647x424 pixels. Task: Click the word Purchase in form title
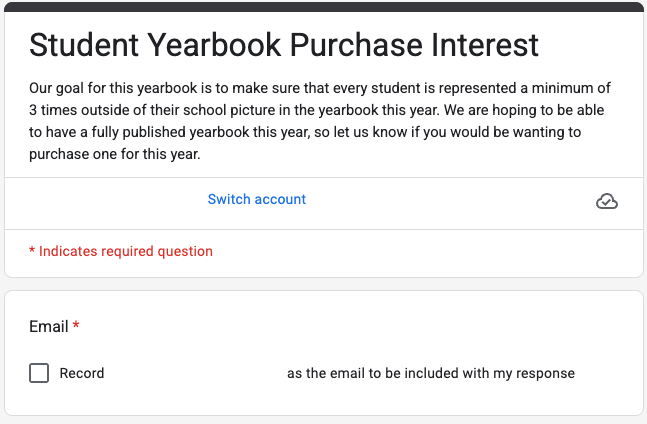[356, 45]
